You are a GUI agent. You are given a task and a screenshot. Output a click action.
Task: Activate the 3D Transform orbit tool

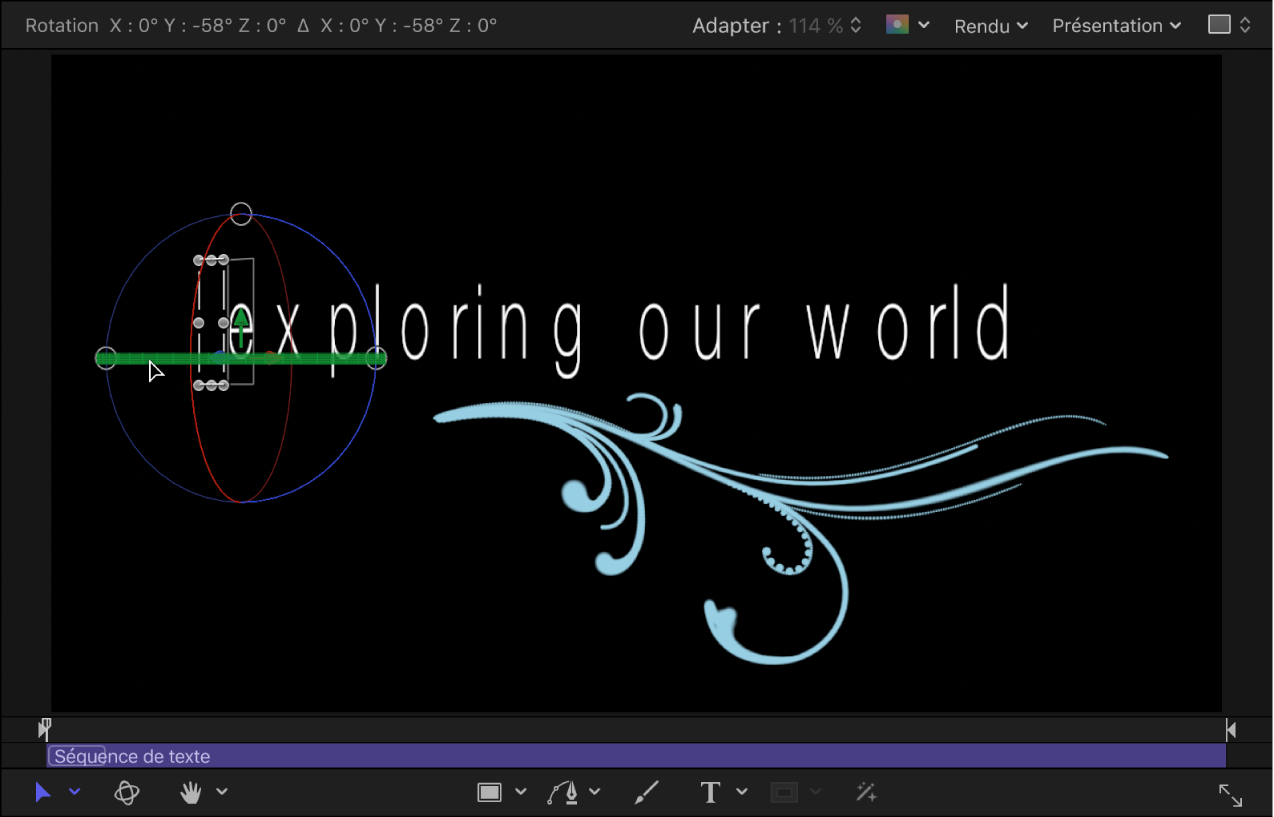[126, 793]
